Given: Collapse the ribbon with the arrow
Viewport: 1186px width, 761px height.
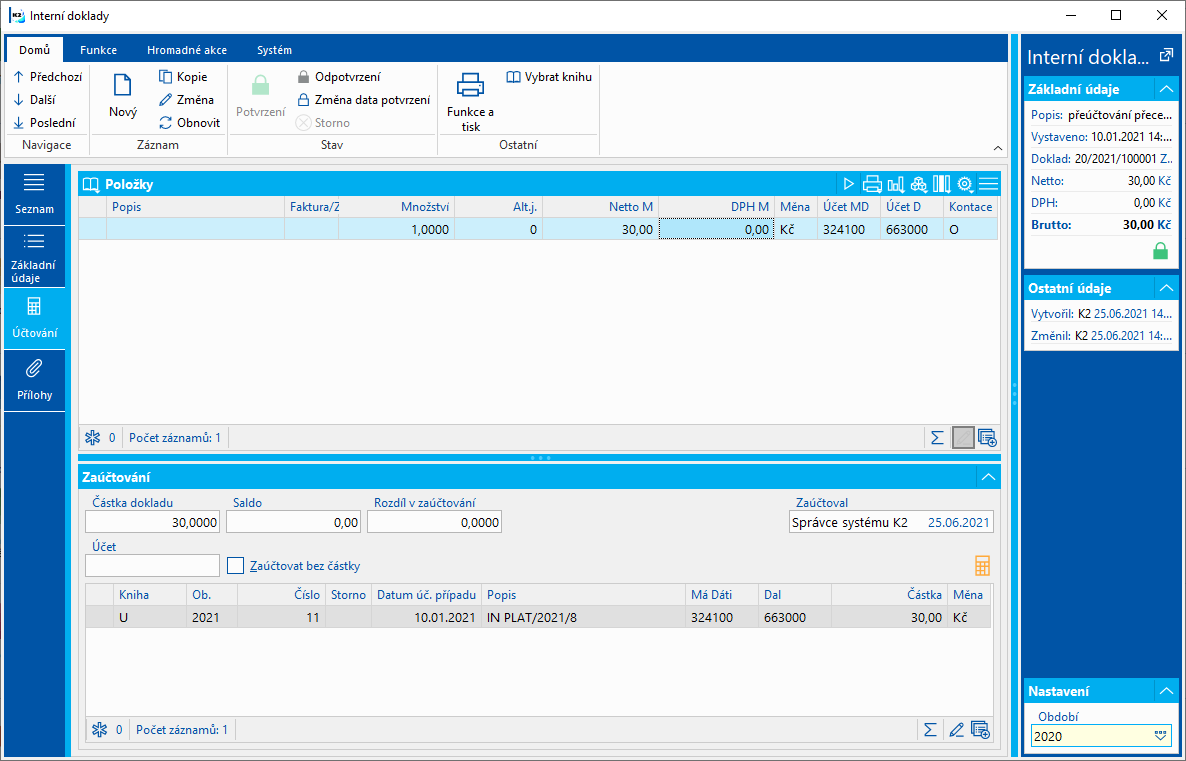Looking at the screenshot, I should pos(997,148).
